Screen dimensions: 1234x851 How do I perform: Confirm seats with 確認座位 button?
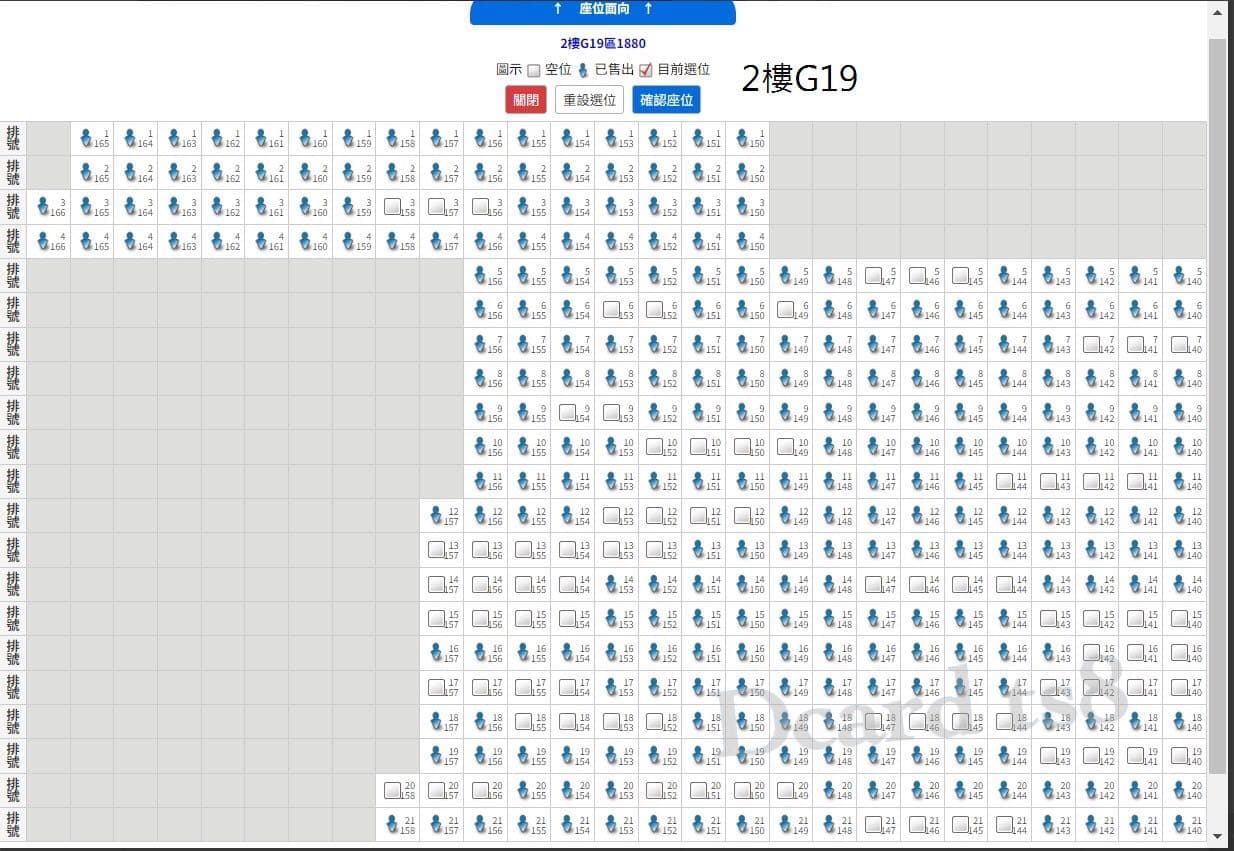666,100
